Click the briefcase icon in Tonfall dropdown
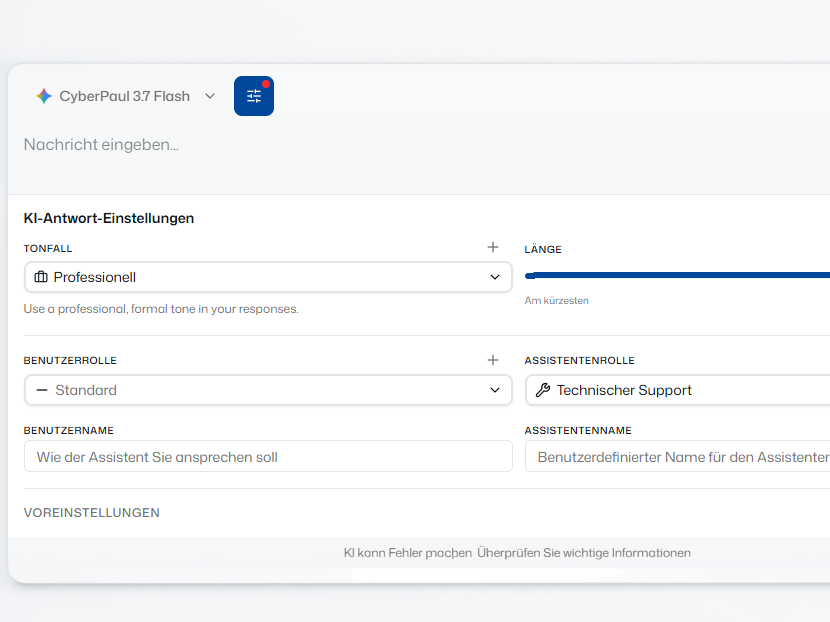The height and width of the screenshot is (622, 830). coord(41,277)
